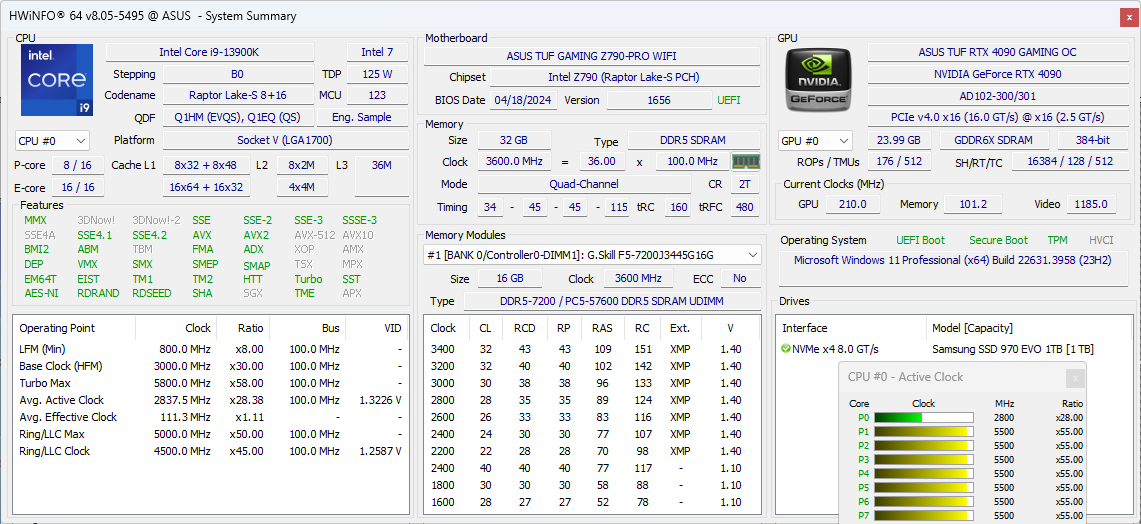Click the ASUS TUF RTX 4090 GAMING OC field
The width and height of the screenshot is (1141, 524).
point(997,52)
